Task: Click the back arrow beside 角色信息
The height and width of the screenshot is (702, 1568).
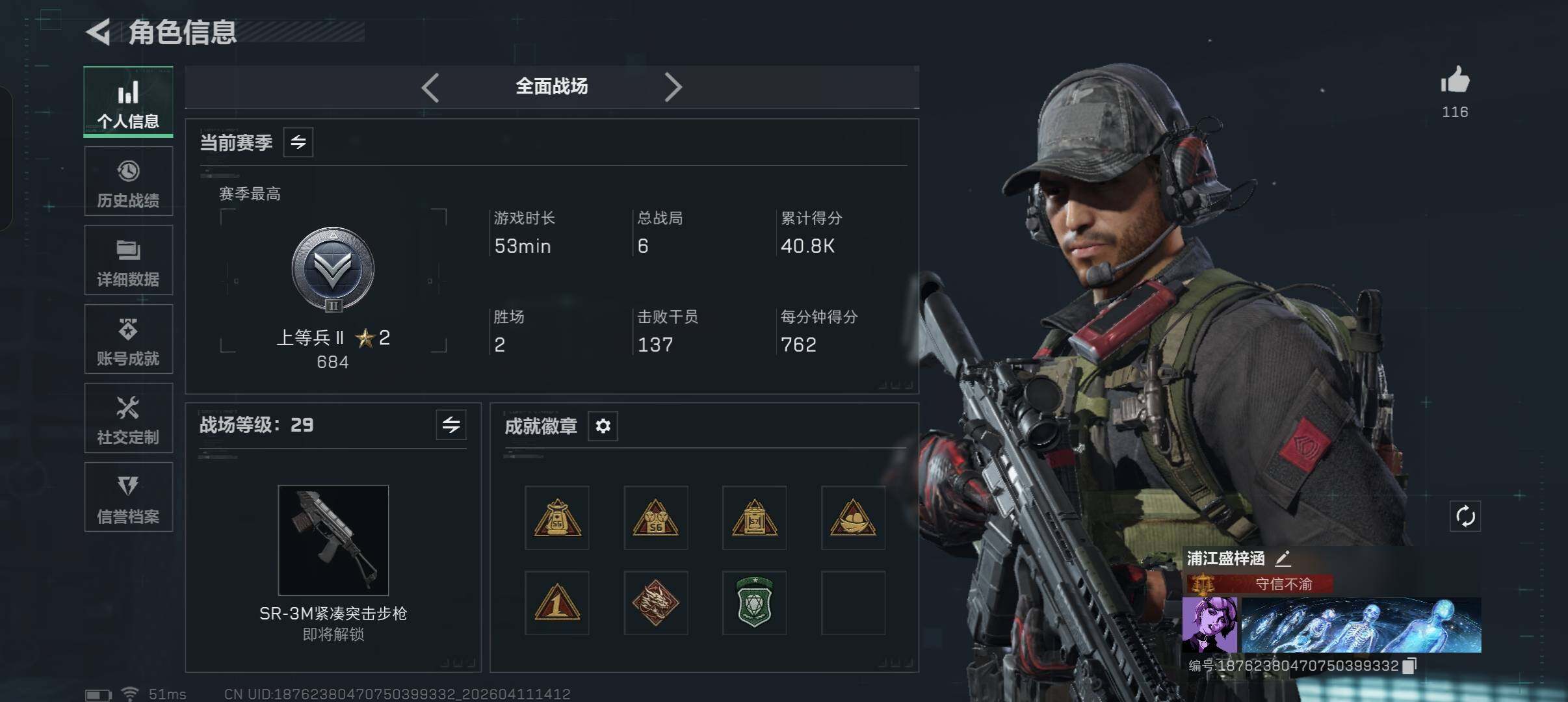Action: tap(99, 32)
